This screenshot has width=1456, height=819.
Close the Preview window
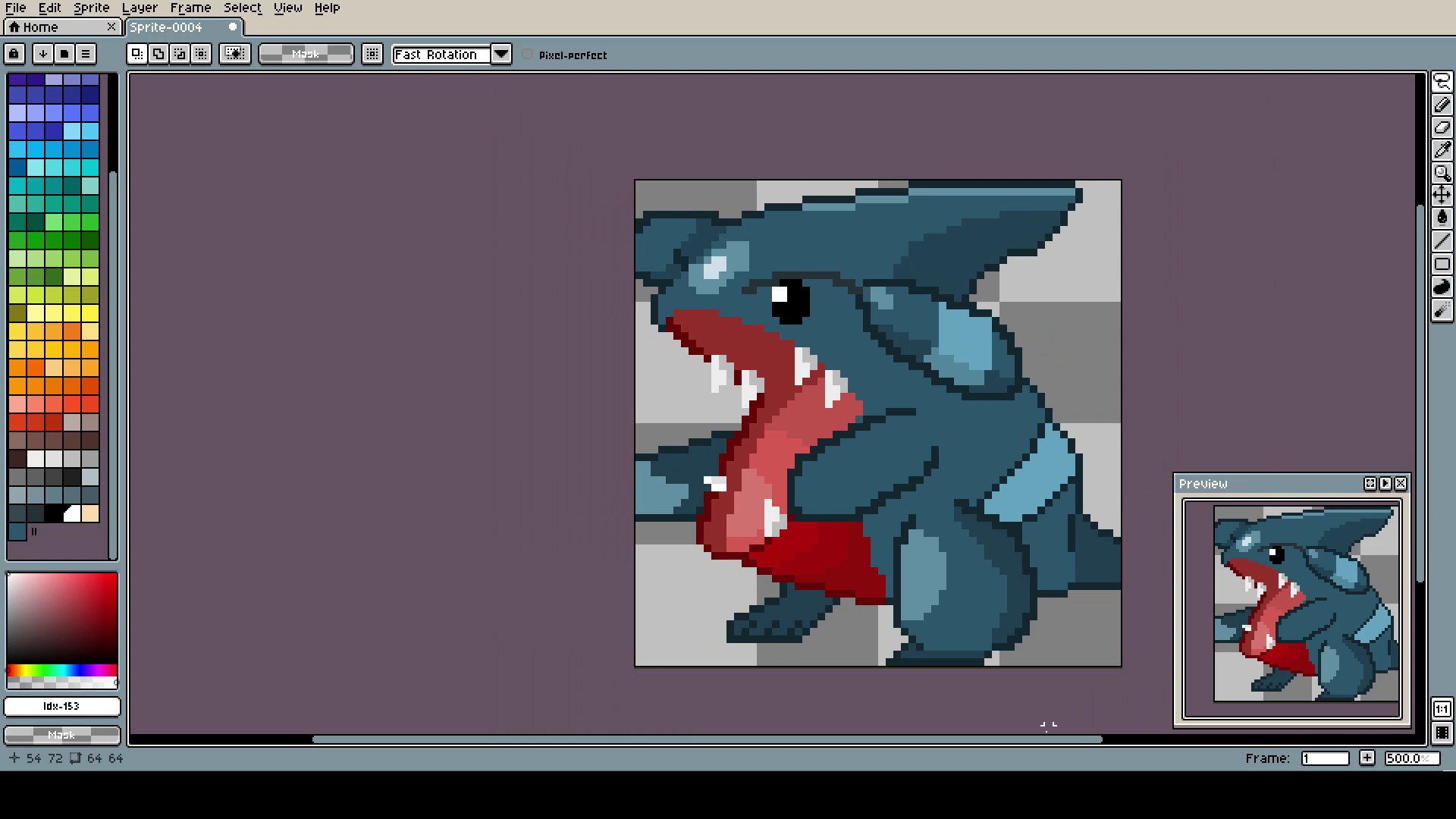pos(1401,483)
